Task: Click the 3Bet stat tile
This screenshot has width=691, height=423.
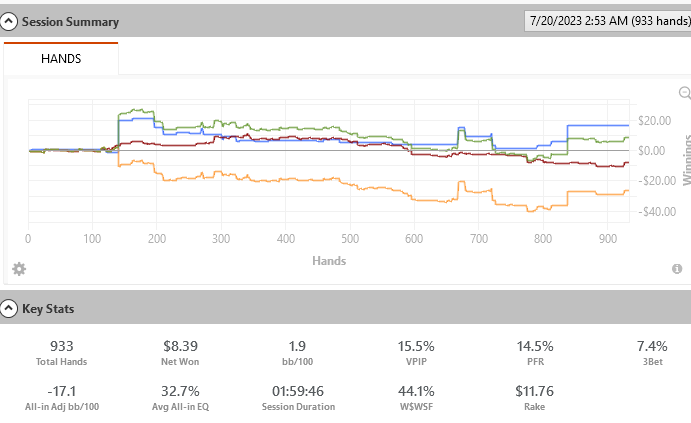Action: [672, 351]
